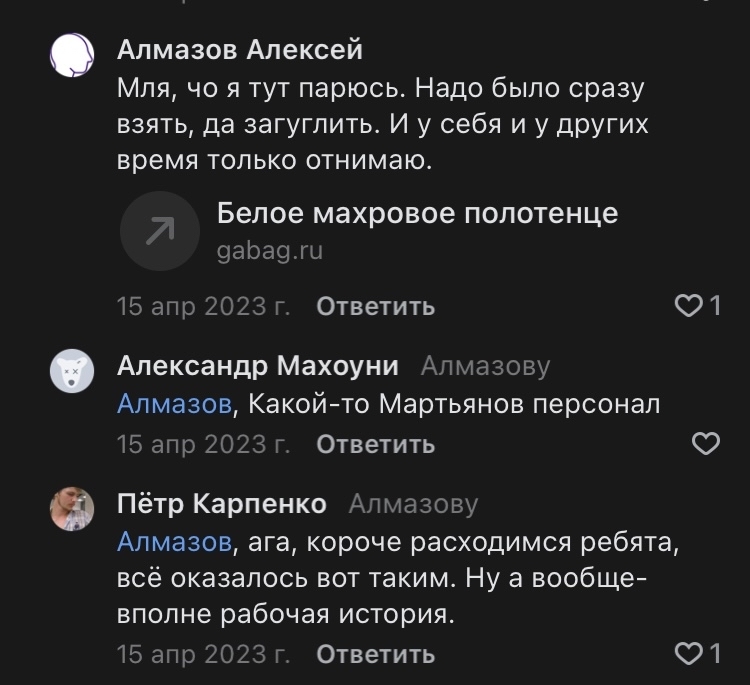Tap the gray Алмазову label beside Александр Махоуни
The width and height of the screenshot is (750, 685).
pyautogui.click(x=485, y=367)
